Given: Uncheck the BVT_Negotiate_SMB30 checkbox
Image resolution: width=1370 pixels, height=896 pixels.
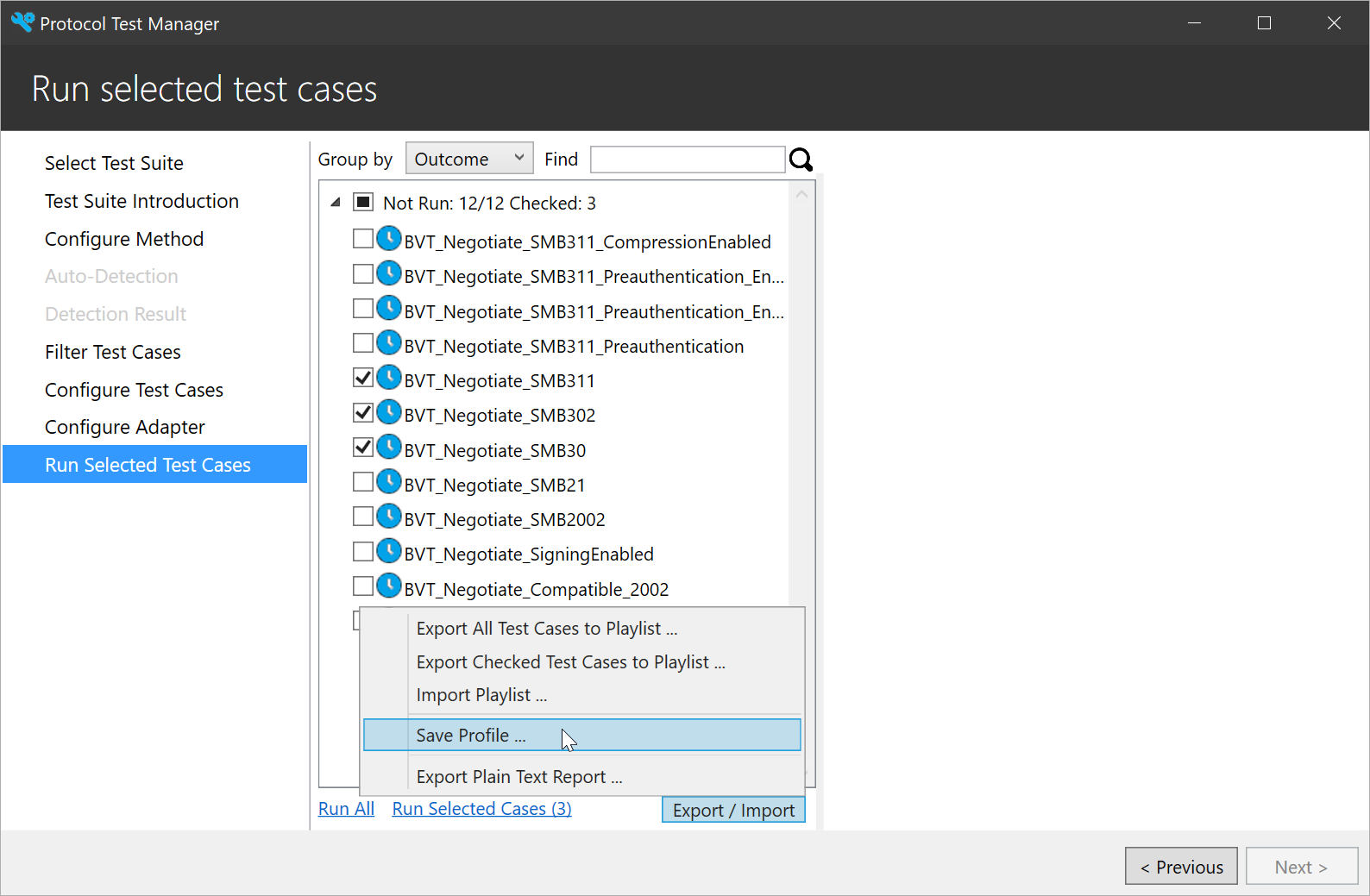Looking at the screenshot, I should coord(363,447).
